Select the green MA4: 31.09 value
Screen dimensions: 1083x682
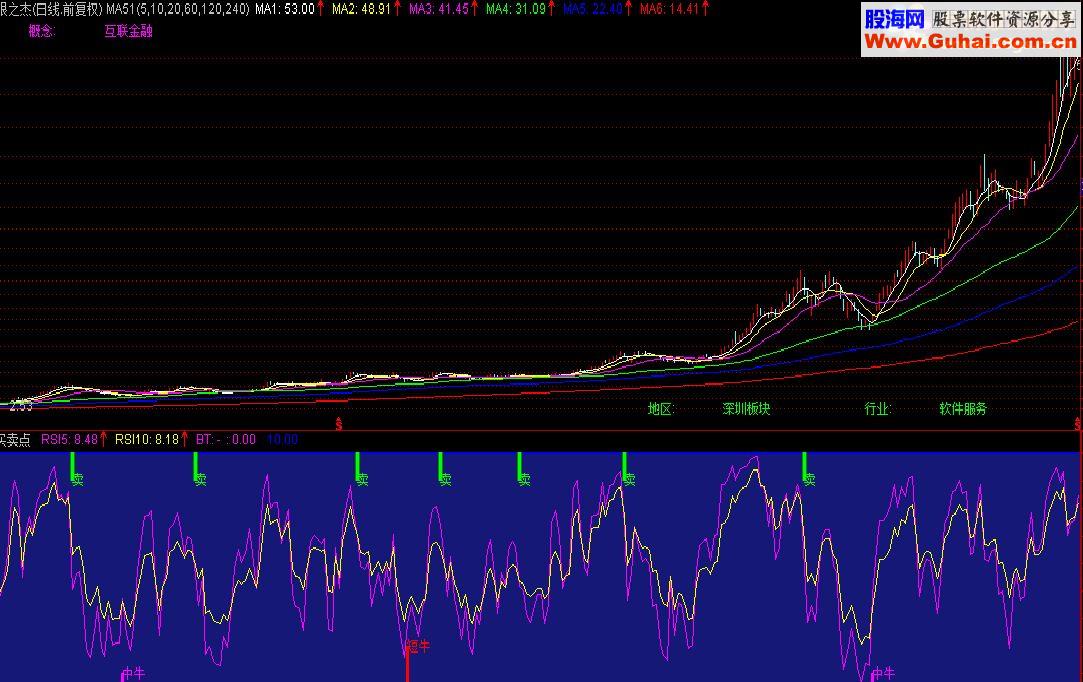516,9
